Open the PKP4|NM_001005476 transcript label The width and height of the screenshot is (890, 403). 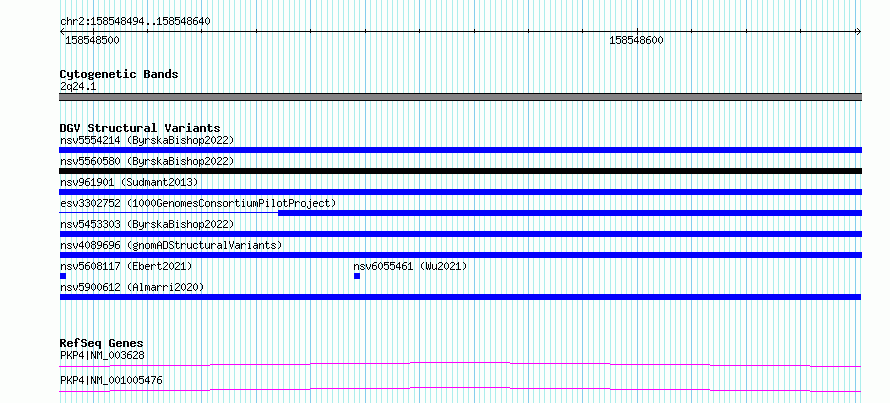point(111,380)
